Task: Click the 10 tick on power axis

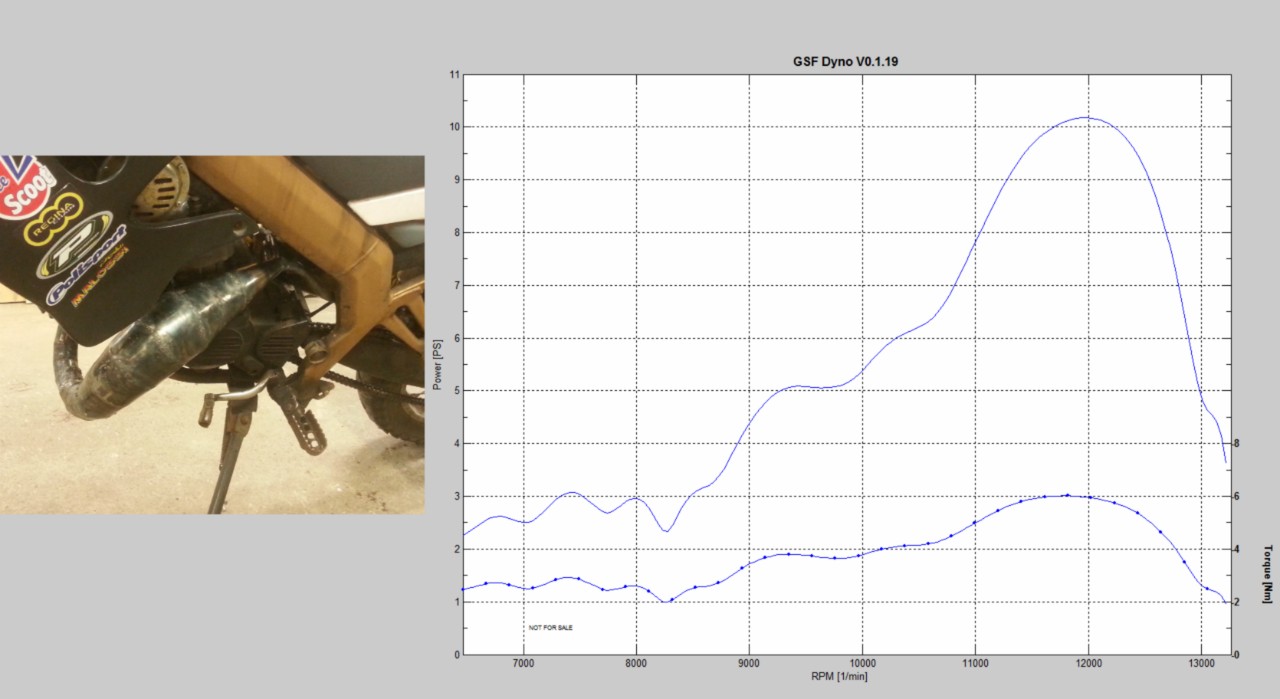Action: (x=453, y=127)
